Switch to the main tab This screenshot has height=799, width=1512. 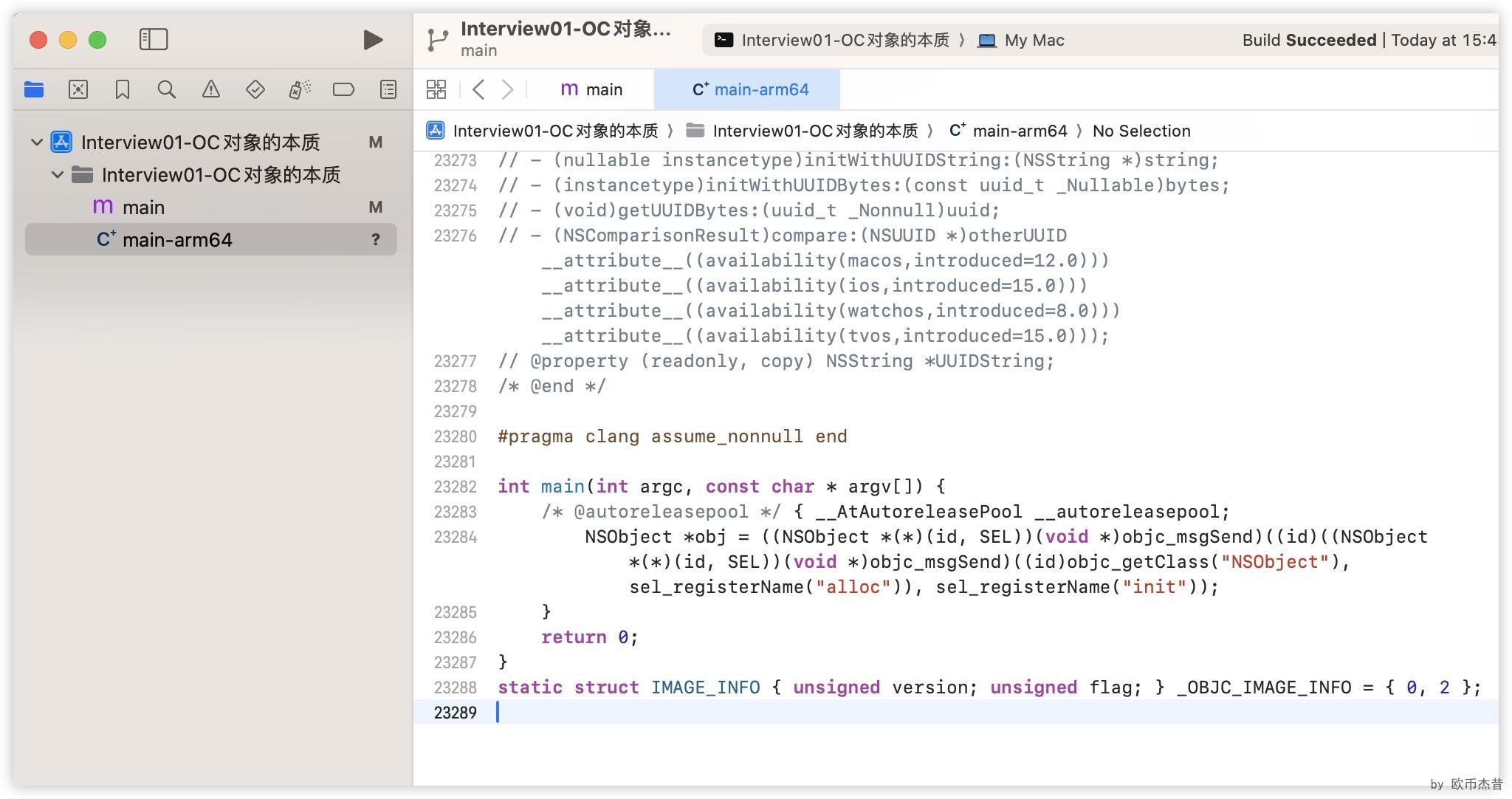point(591,89)
